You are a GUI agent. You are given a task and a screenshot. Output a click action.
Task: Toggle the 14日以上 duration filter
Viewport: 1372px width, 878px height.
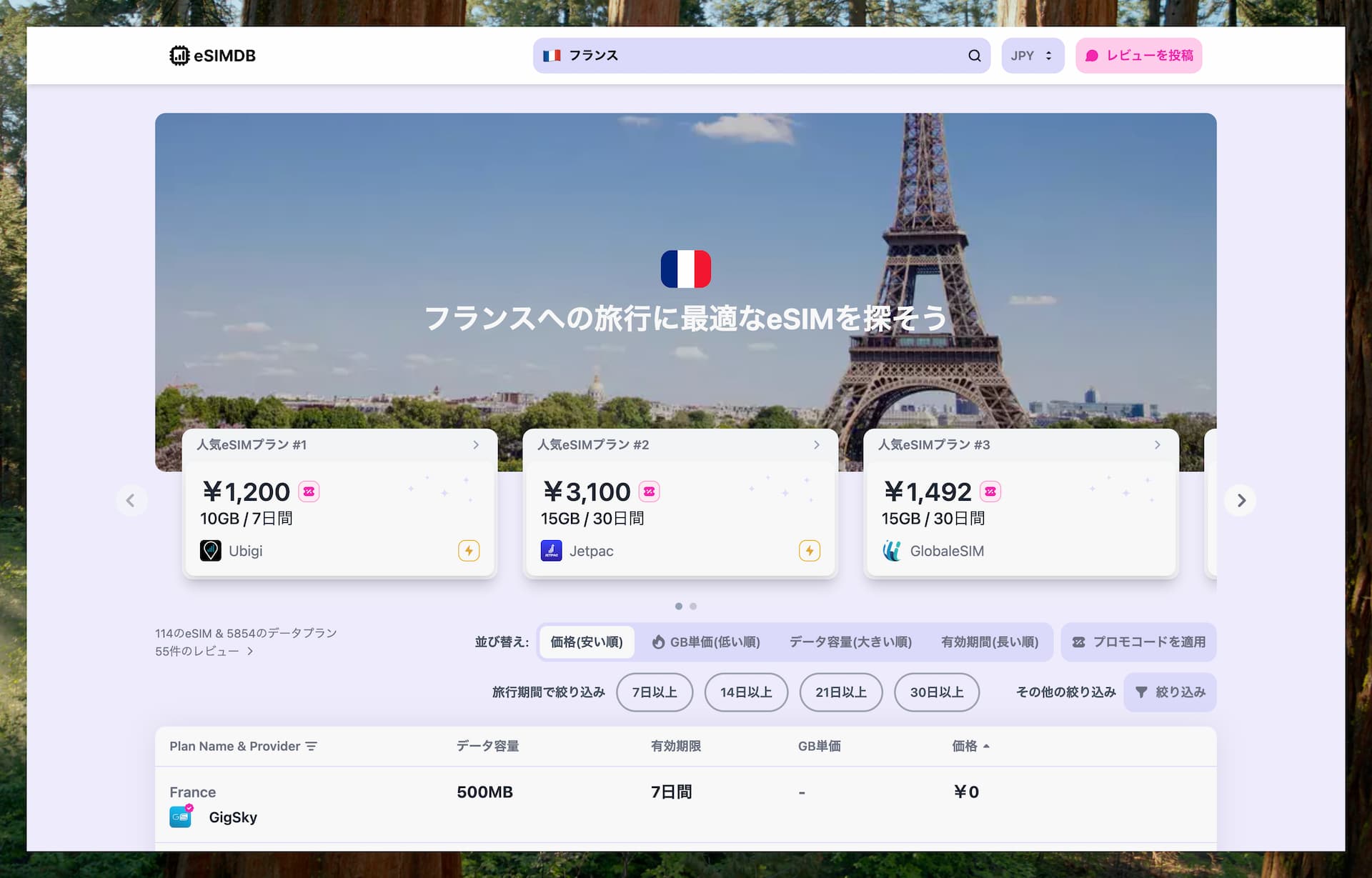(x=746, y=692)
